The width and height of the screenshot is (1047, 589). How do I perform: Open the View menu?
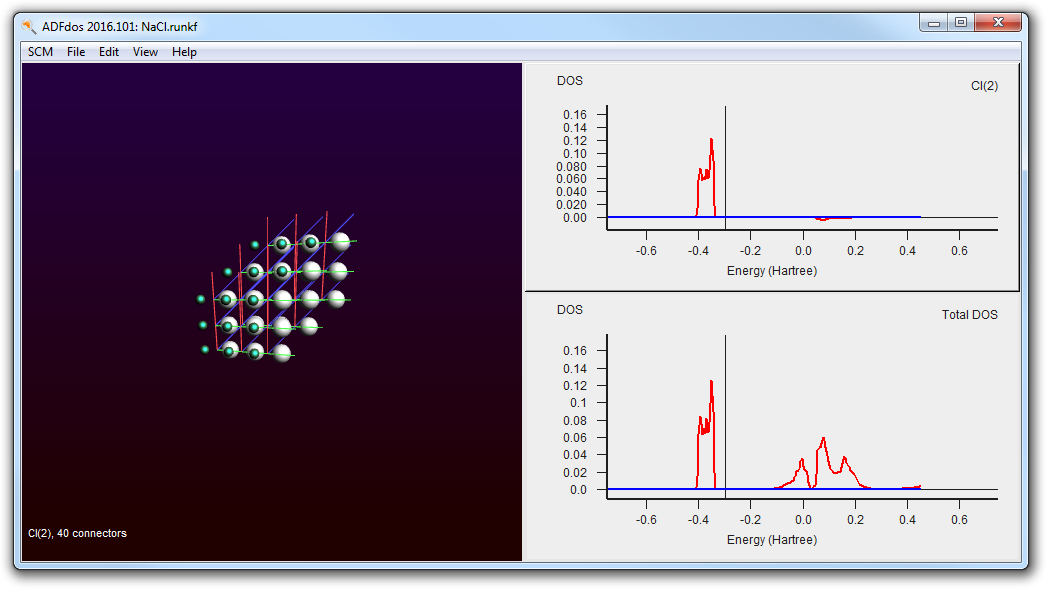tap(145, 52)
